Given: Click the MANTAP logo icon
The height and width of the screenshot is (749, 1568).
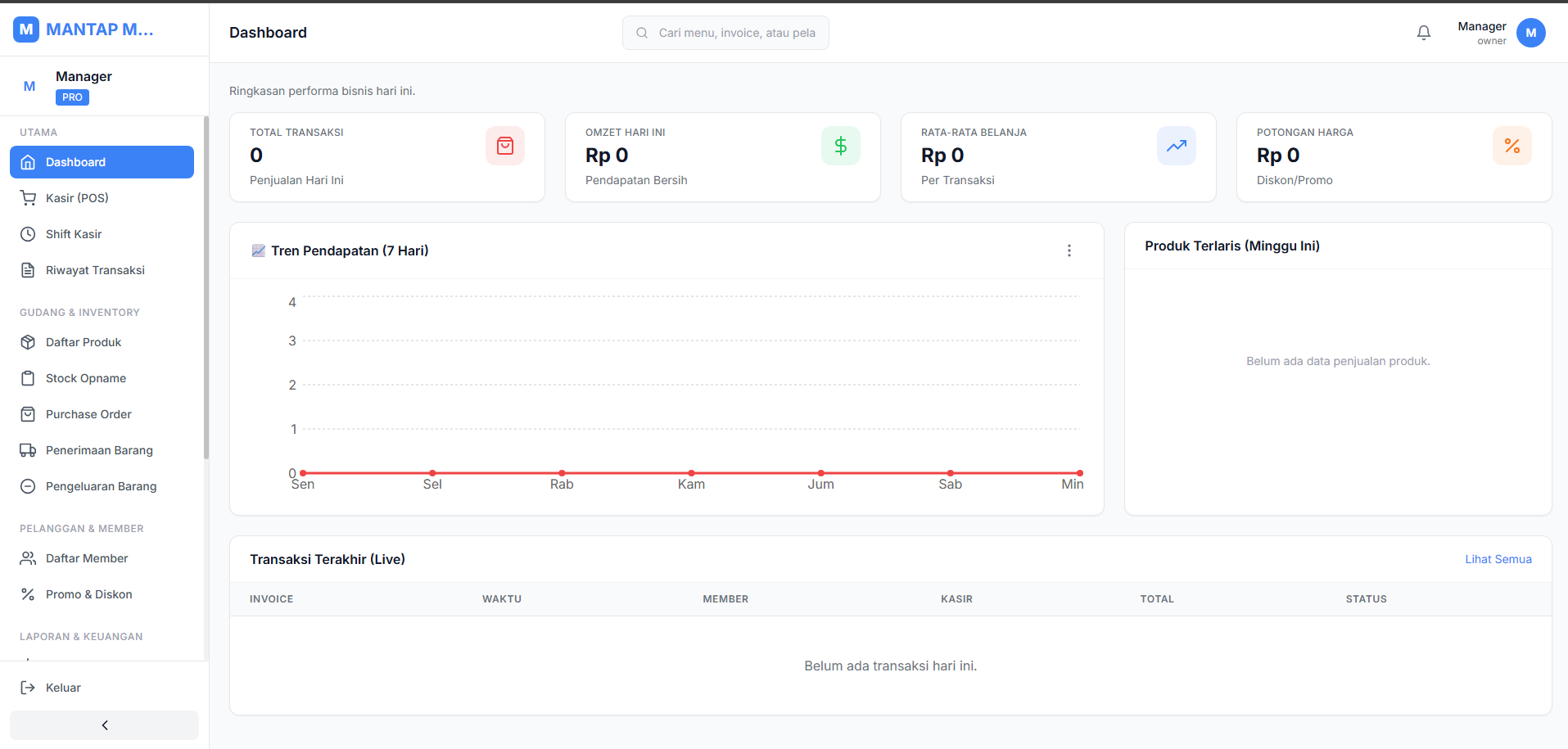Looking at the screenshot, I should coord(26,29).
